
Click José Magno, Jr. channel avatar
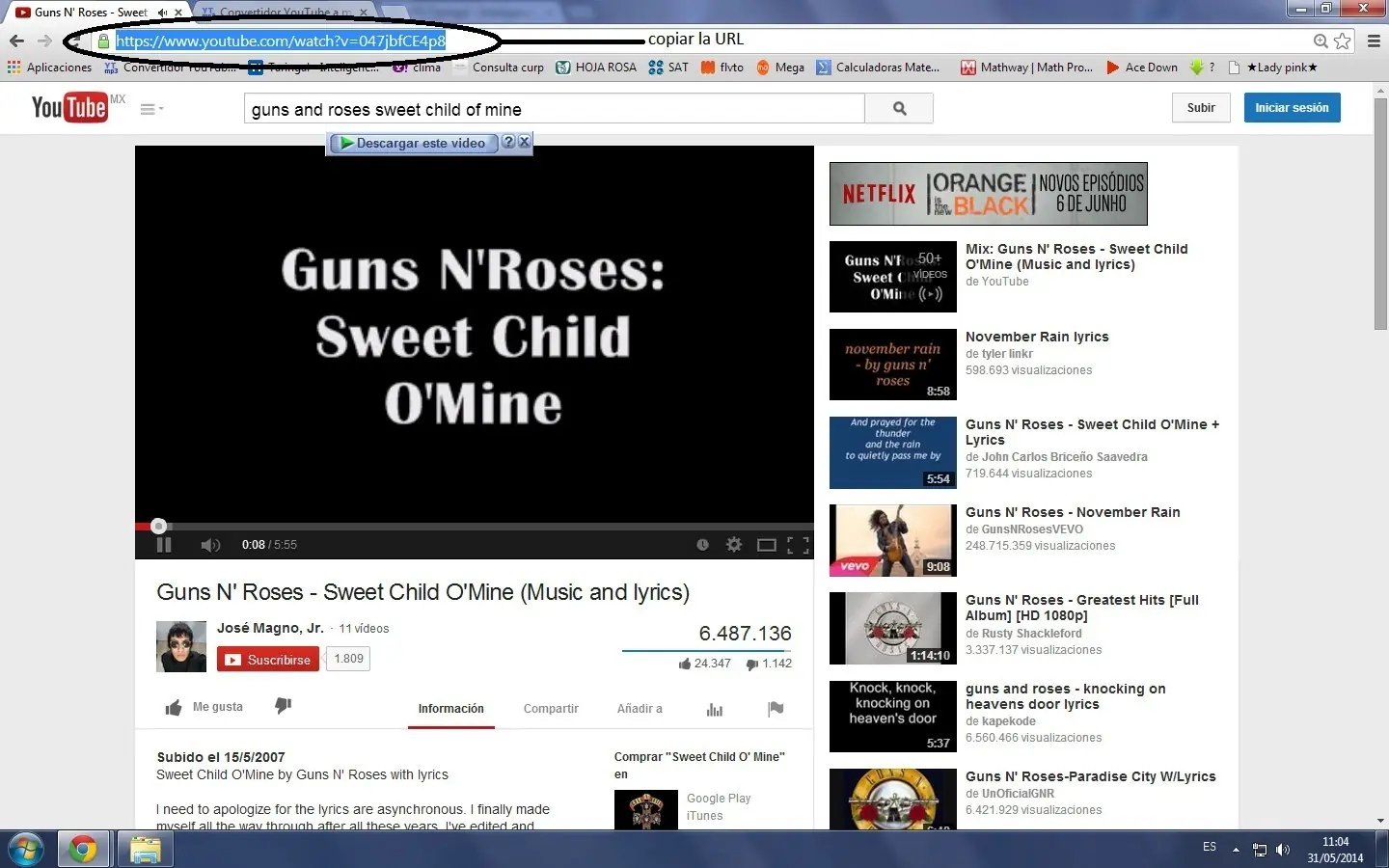tap(181, 646)
